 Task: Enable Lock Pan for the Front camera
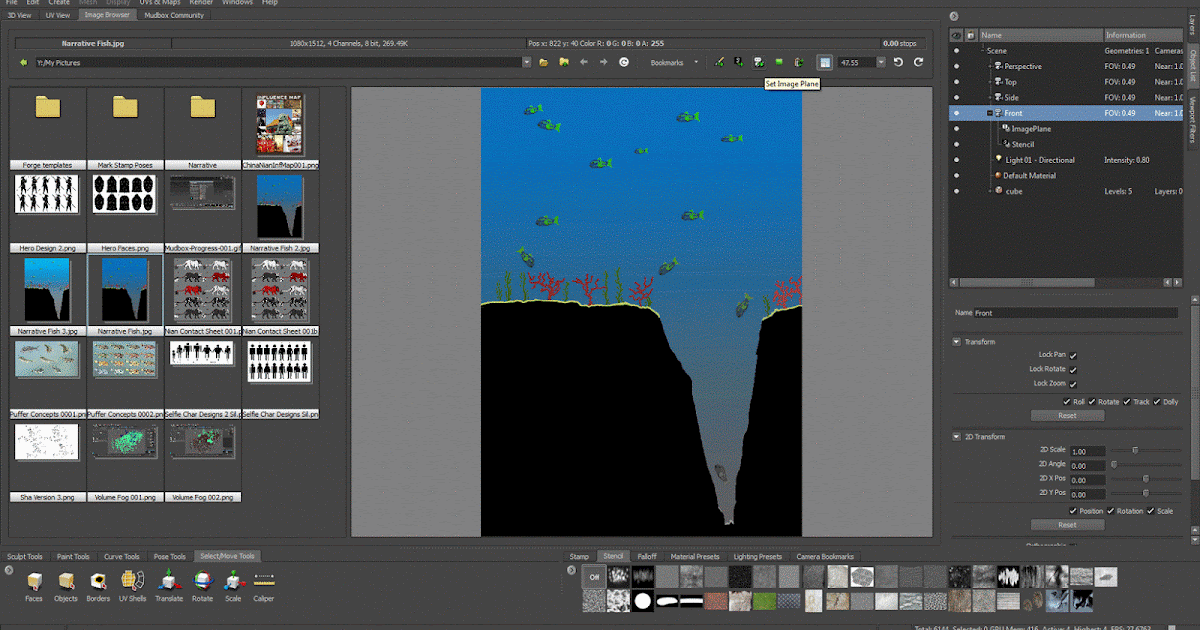[1072, 355]
